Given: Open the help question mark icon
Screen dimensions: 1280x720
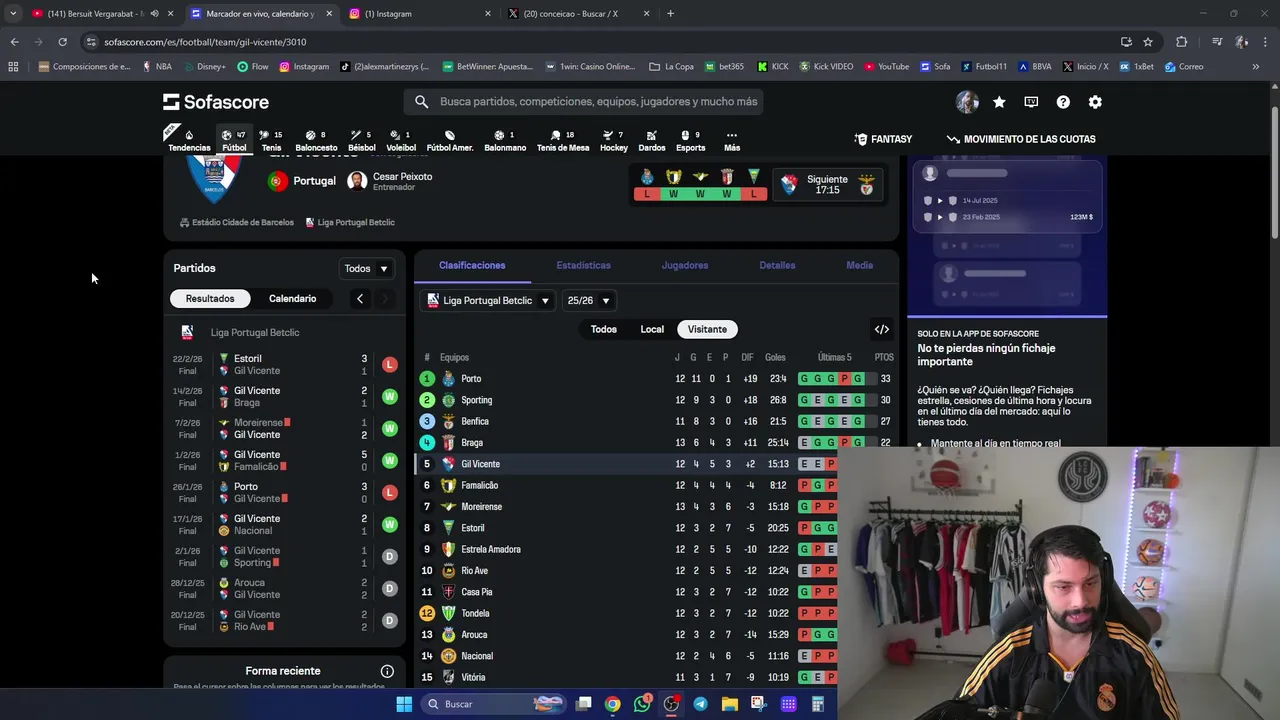Looking at the screenshot, I should (1063, 102).
